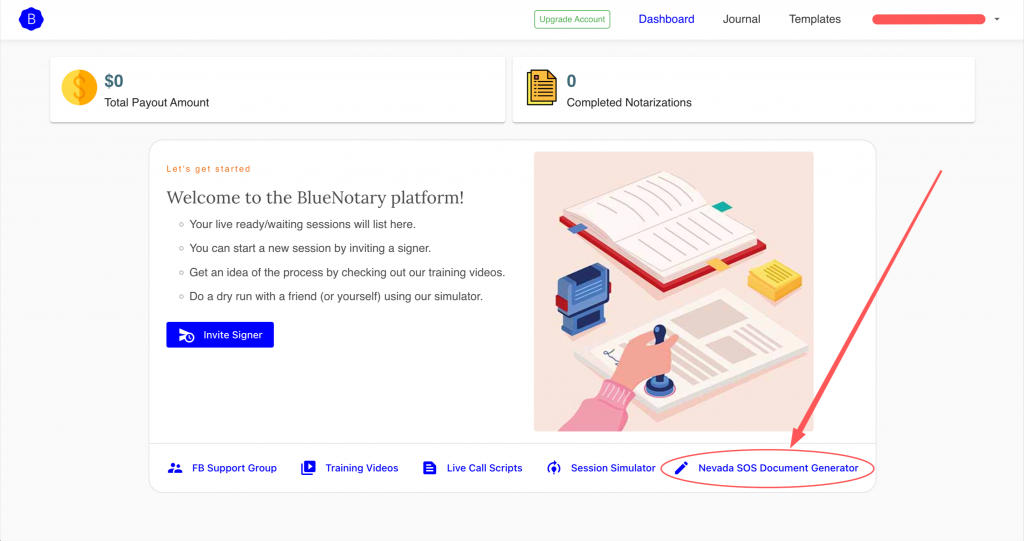The height and width of the screenshot is (541, 1024).
Task: Click the send-clock icon in Invite Signer
Action: click(x=186, y=335)
